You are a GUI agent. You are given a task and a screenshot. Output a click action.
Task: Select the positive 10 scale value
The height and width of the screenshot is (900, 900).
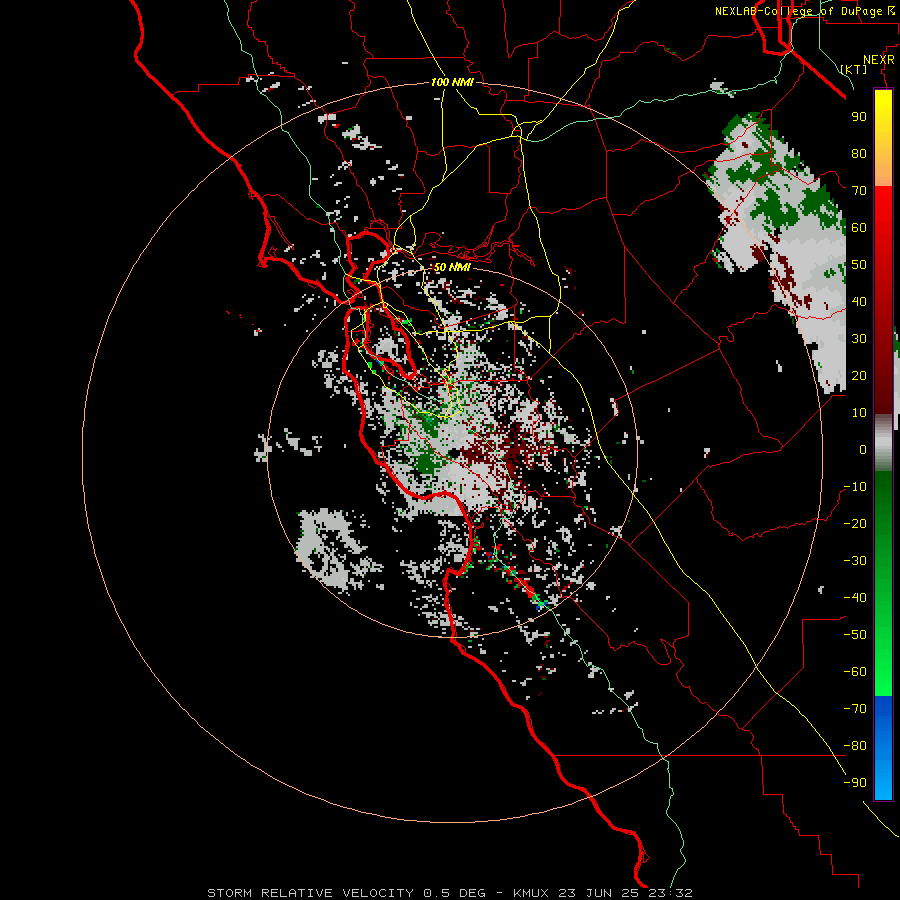859,413
